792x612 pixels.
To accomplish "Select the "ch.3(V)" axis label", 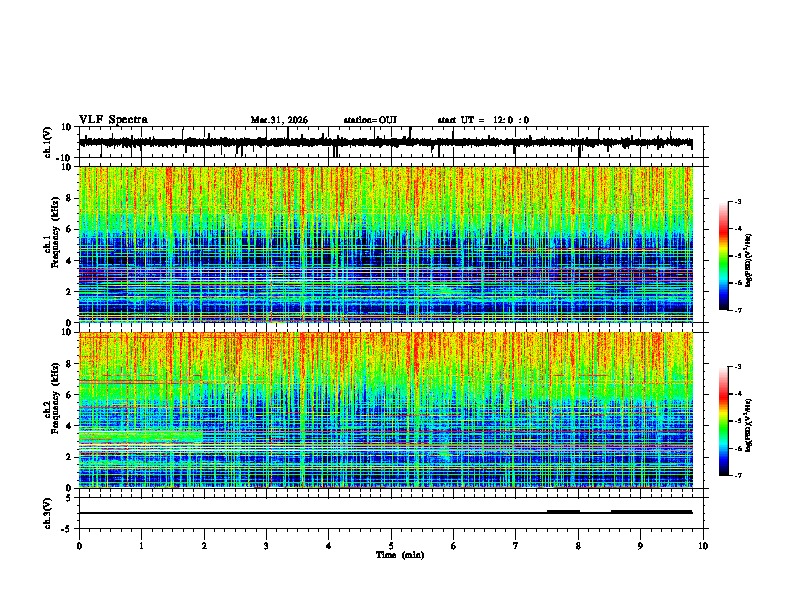I will [x=48, y=513].
